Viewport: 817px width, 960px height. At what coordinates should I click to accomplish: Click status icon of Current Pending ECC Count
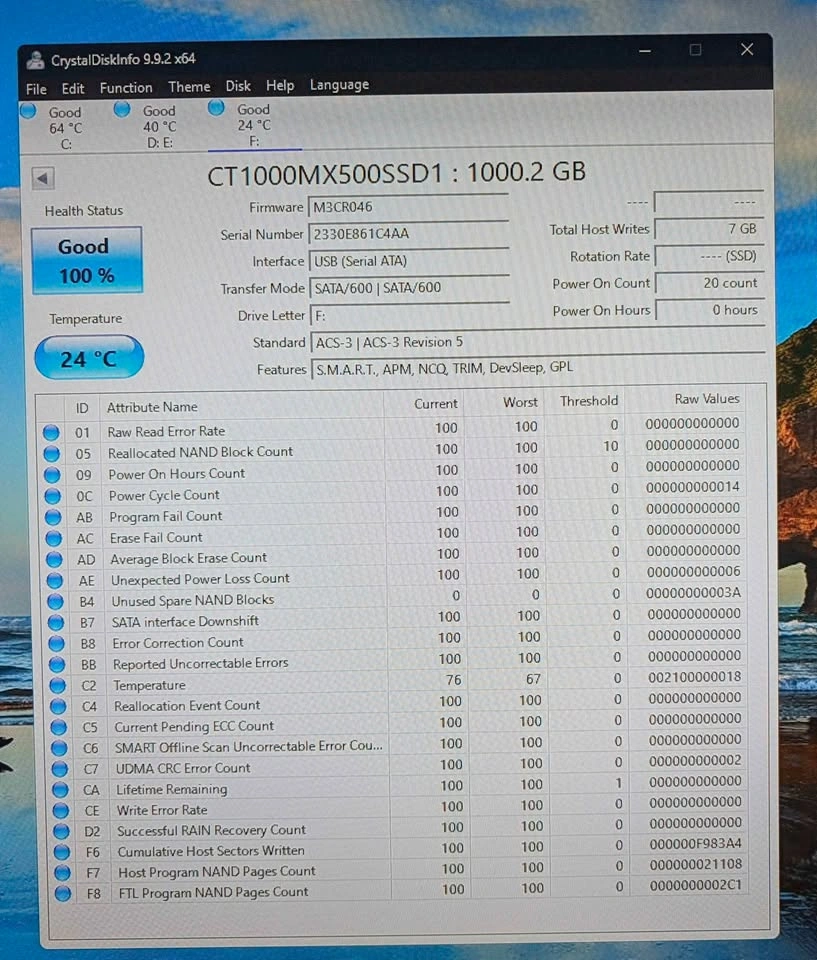click(x=59, y=728)
